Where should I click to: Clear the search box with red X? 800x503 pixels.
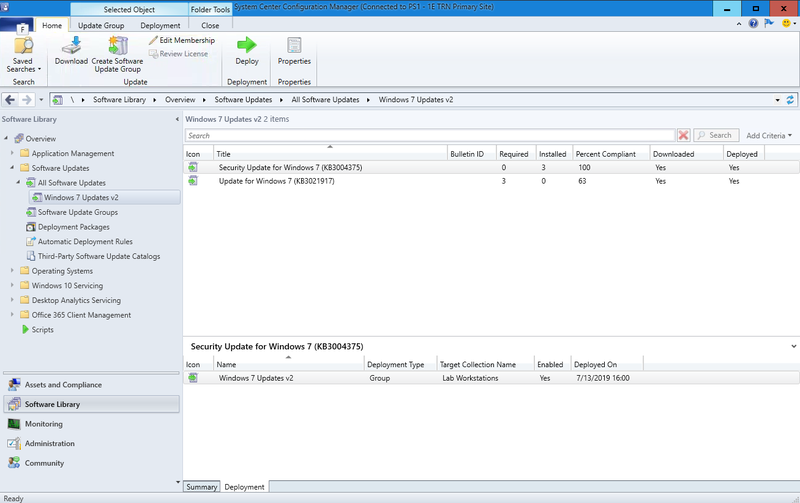(683, 135)
